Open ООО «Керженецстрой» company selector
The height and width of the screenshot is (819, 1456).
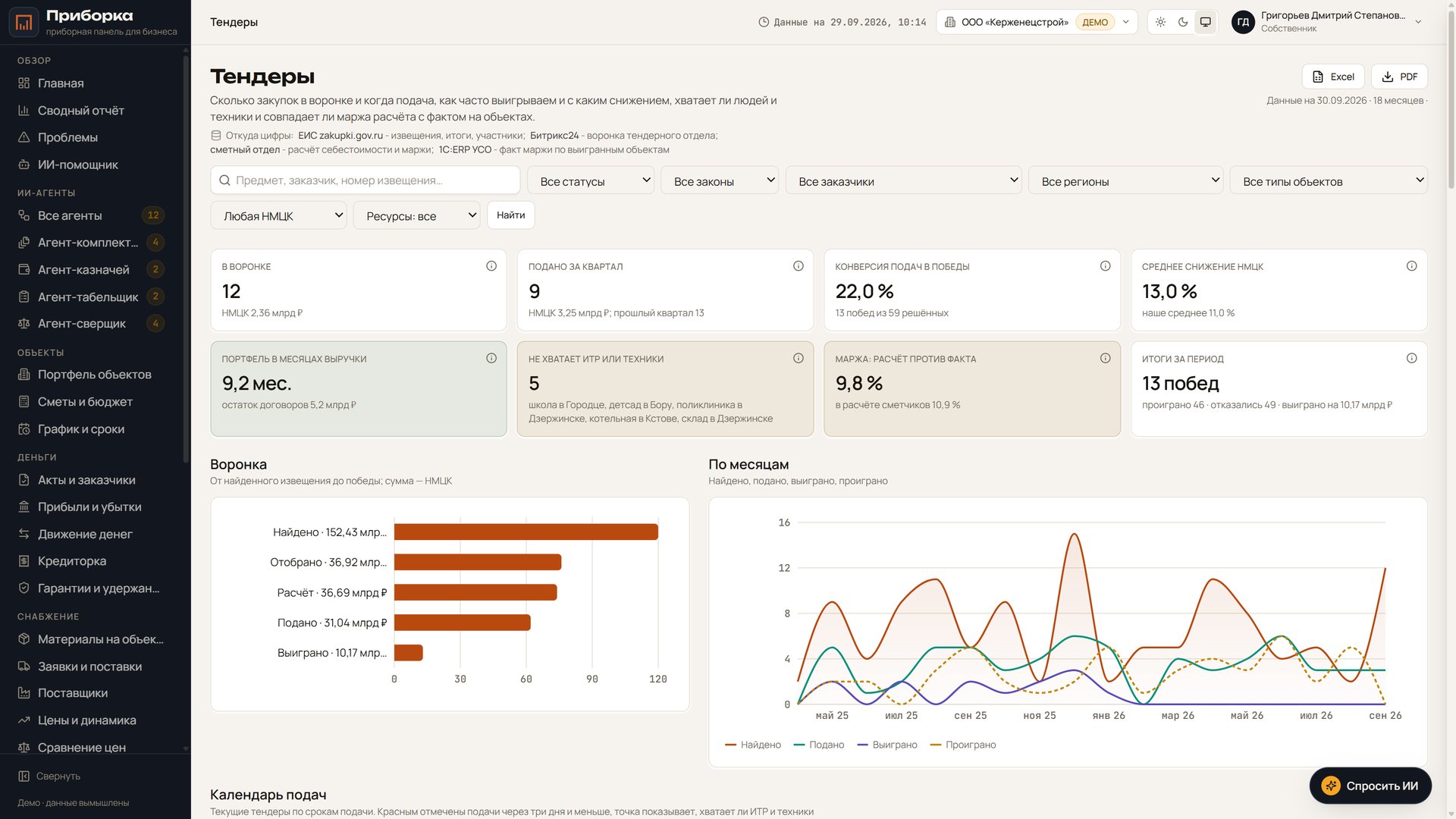pos(1037,22)
